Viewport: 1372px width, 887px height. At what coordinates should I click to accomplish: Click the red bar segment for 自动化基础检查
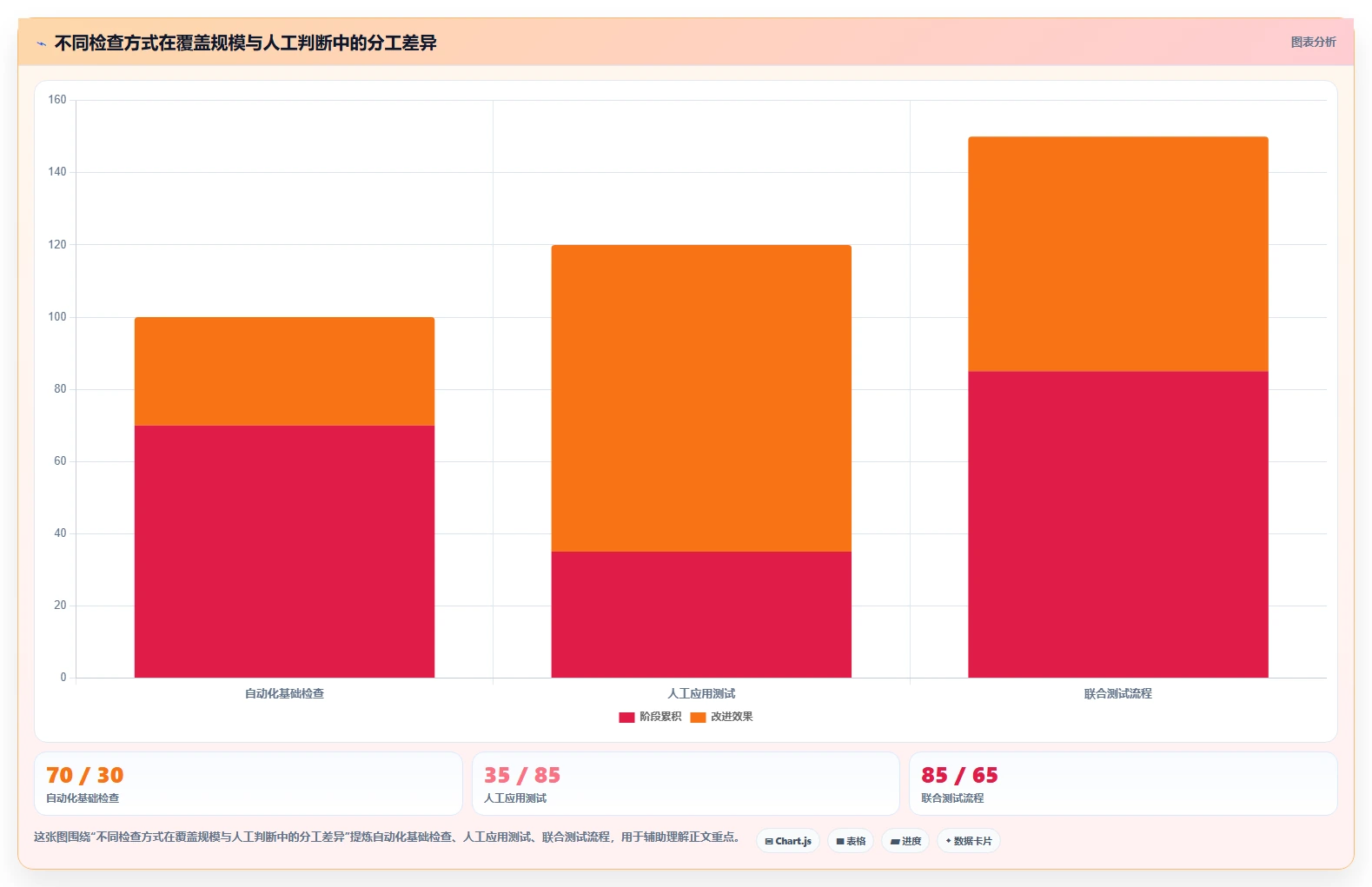284,552
